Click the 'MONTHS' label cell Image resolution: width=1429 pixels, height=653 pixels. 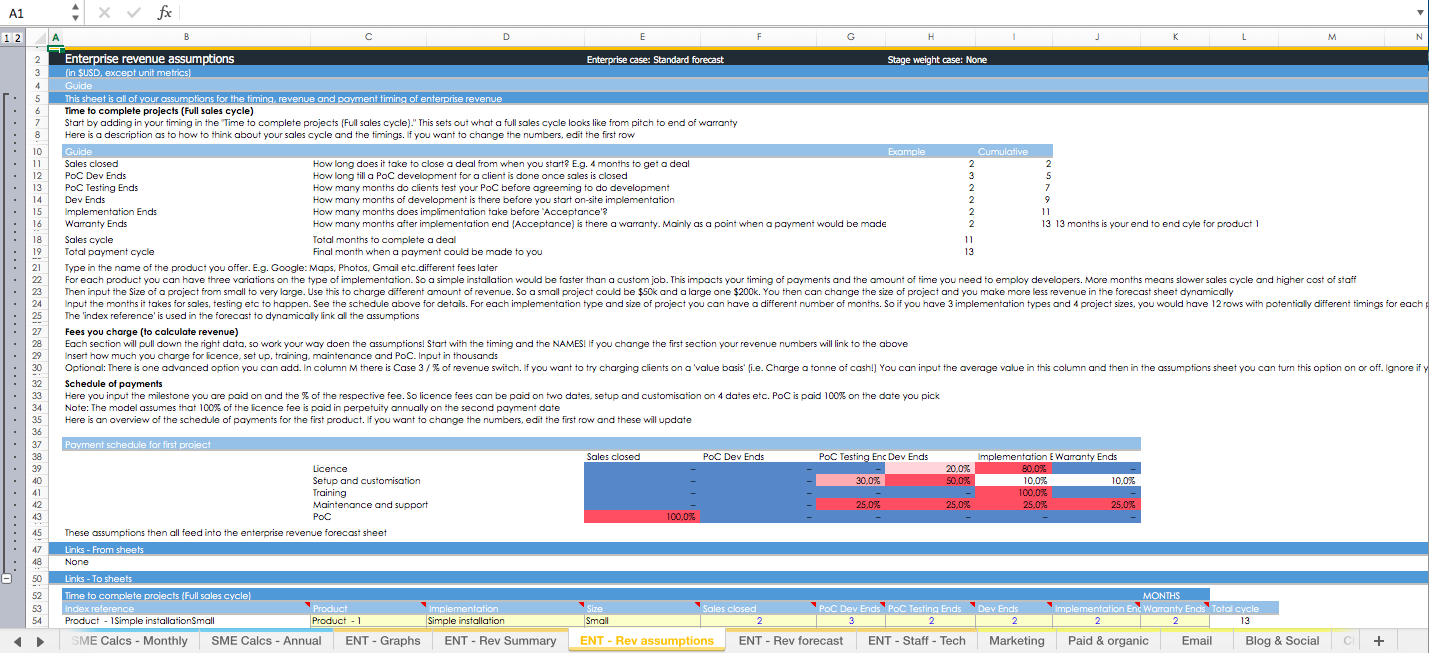[1161, 596]
